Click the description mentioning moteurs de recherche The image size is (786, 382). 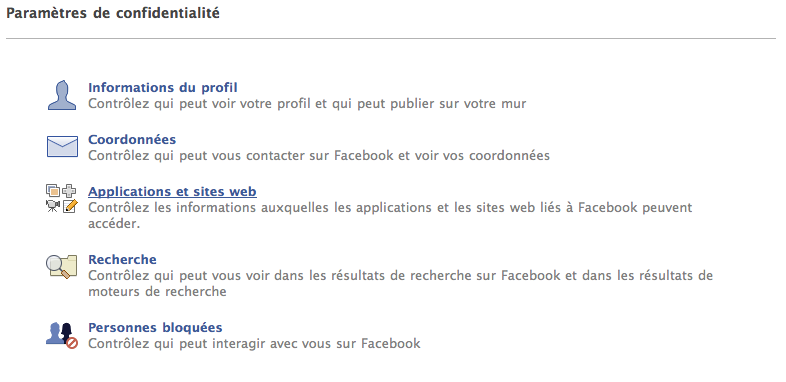pyautogui.click(x=401, y=283)
